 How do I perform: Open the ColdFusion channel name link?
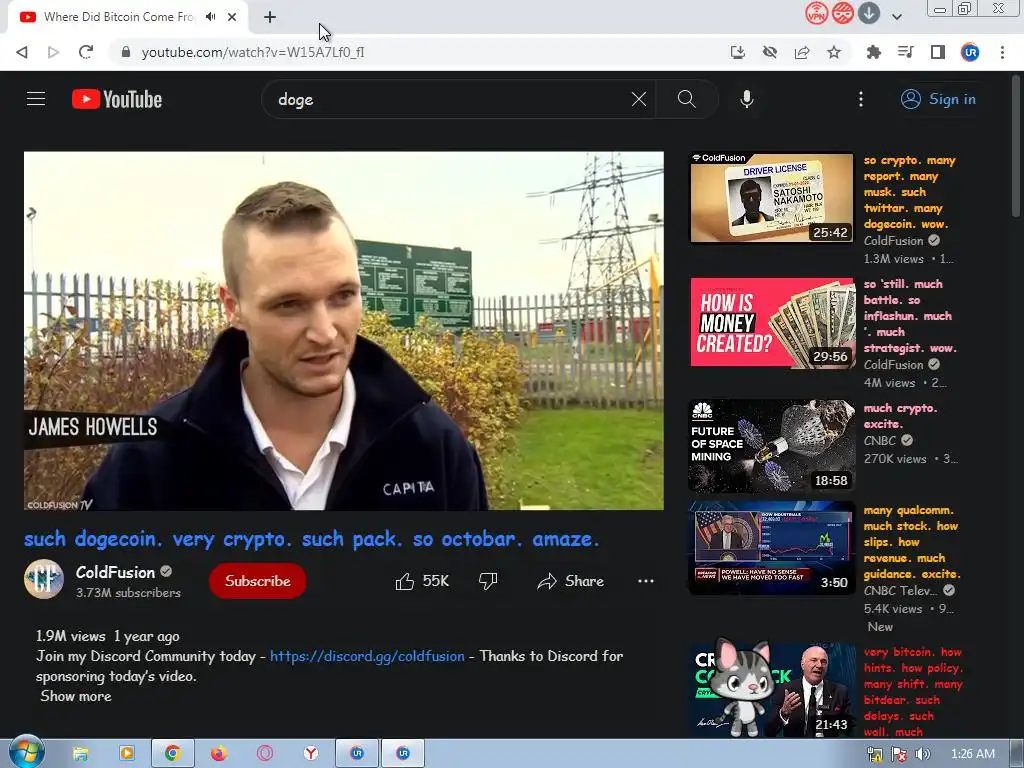click(116, 572)
